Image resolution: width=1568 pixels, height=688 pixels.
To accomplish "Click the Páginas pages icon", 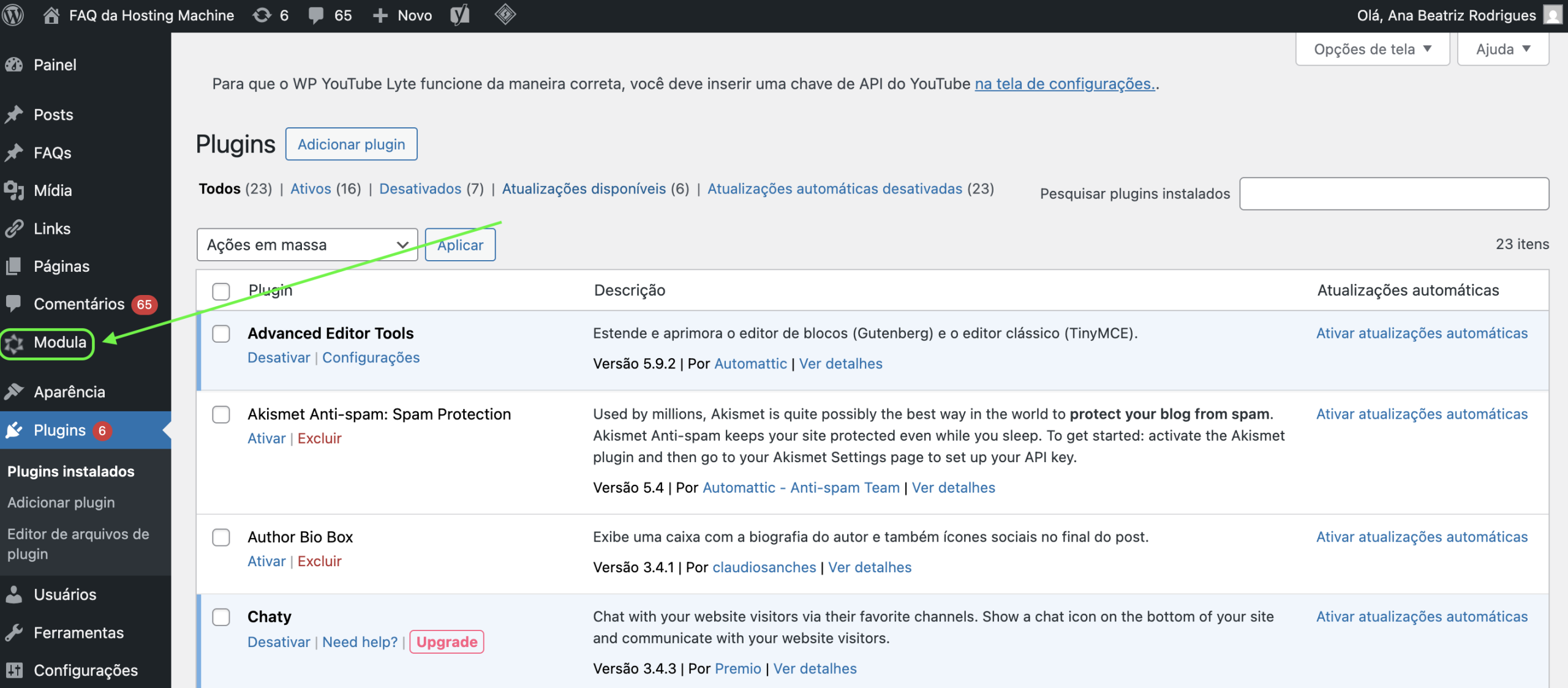I will tap(14, 266).
